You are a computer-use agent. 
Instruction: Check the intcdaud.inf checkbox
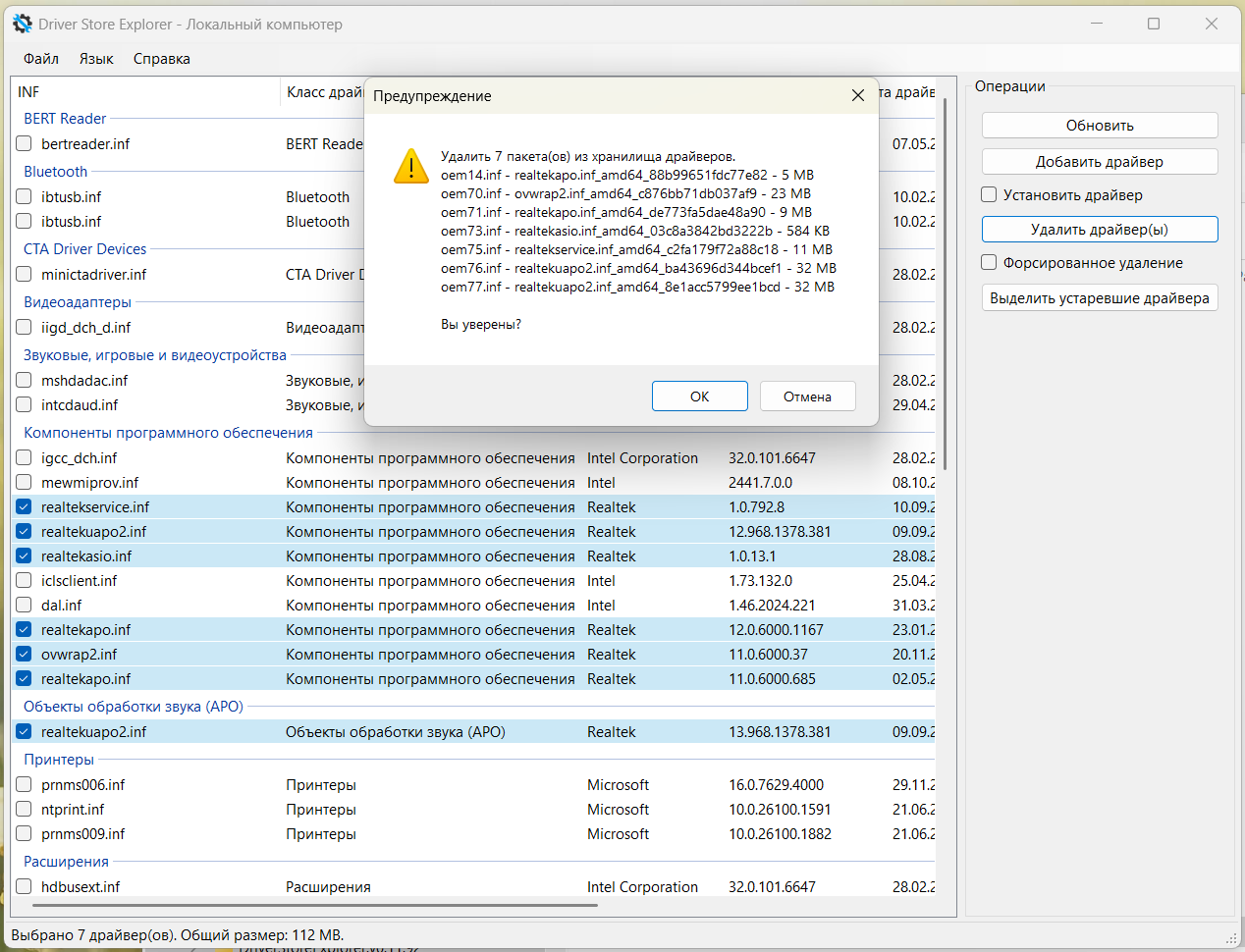click(25, 405)
